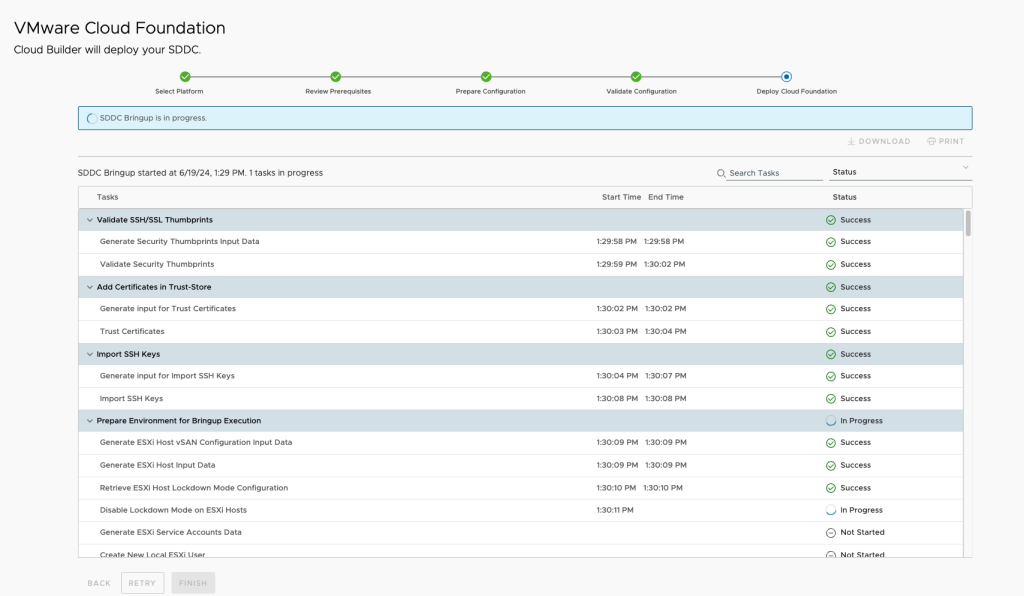Click success icon for Generate input for Trust Certificates
1024x596 pixels.
[x=831, y=309]
